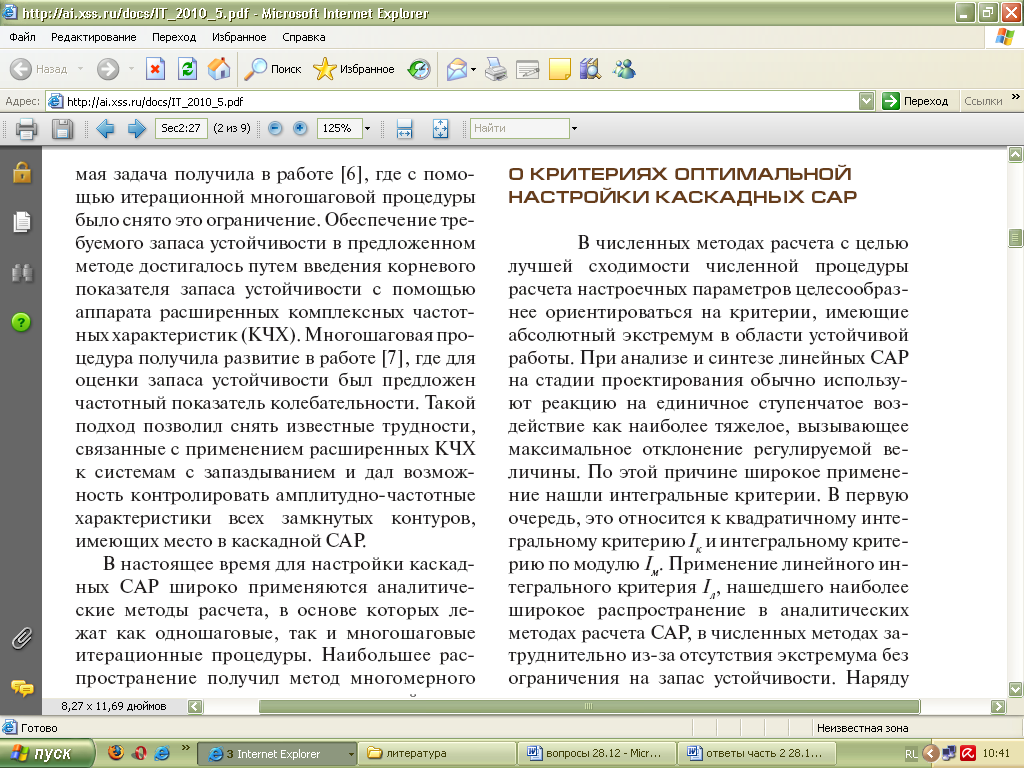Click the page number field Sec2:27
Viewport: 1024px width, 768px height.
tap(181, 128)
